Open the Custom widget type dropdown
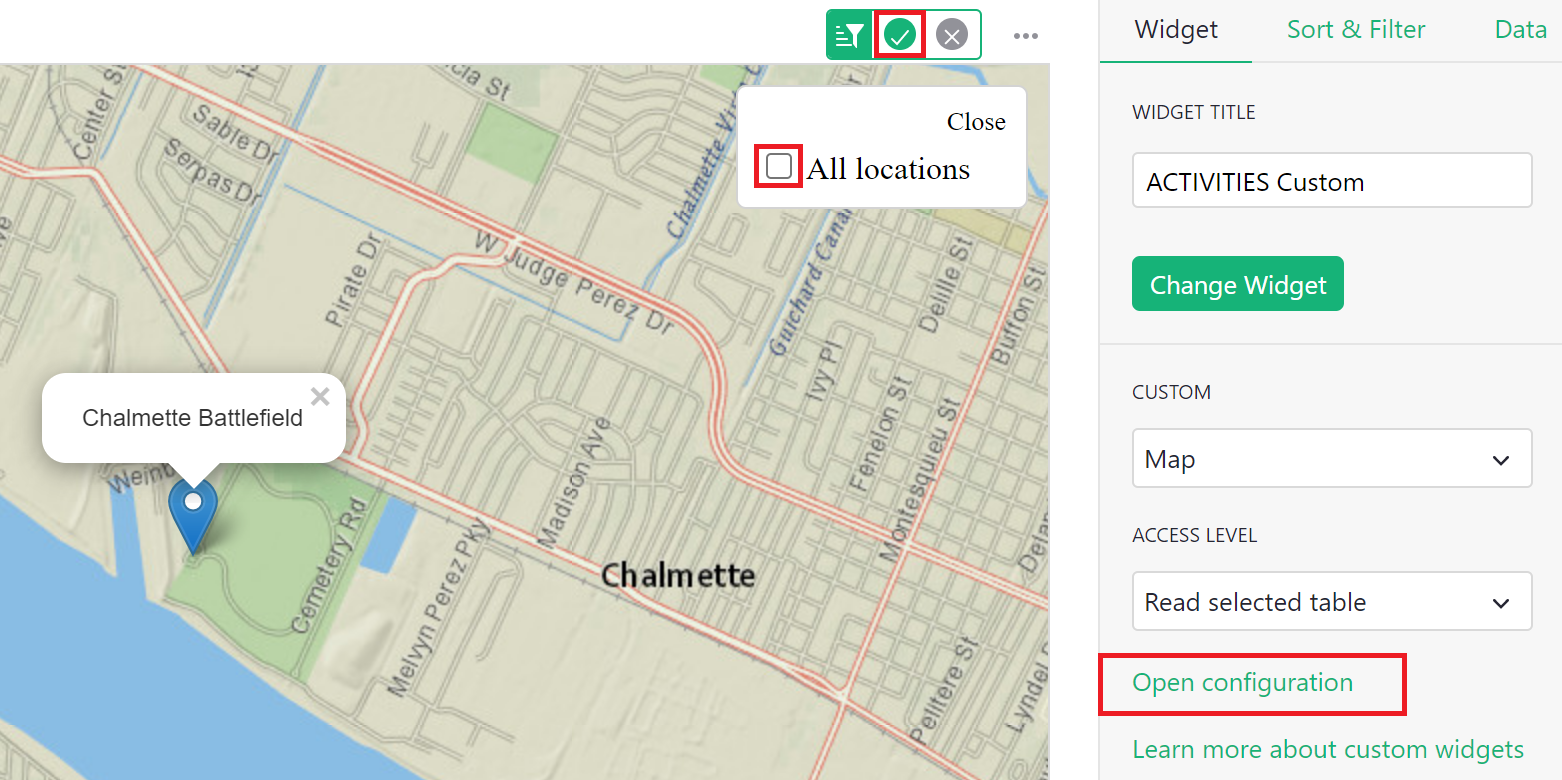This screenshot has height=780, width=1562. (x=1331, y=458)
